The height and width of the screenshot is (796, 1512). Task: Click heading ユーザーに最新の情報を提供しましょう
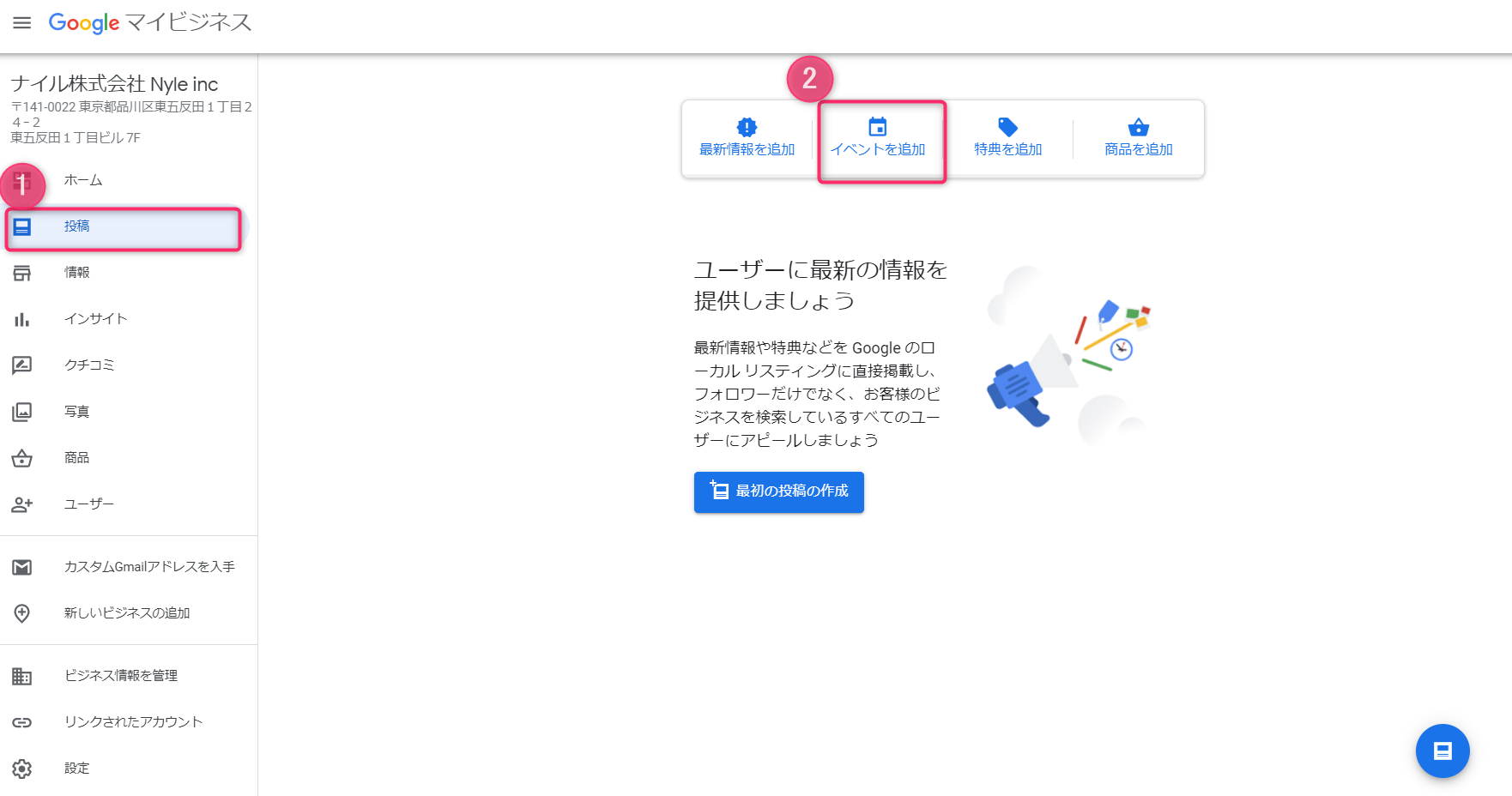click(x=820, y=286)
